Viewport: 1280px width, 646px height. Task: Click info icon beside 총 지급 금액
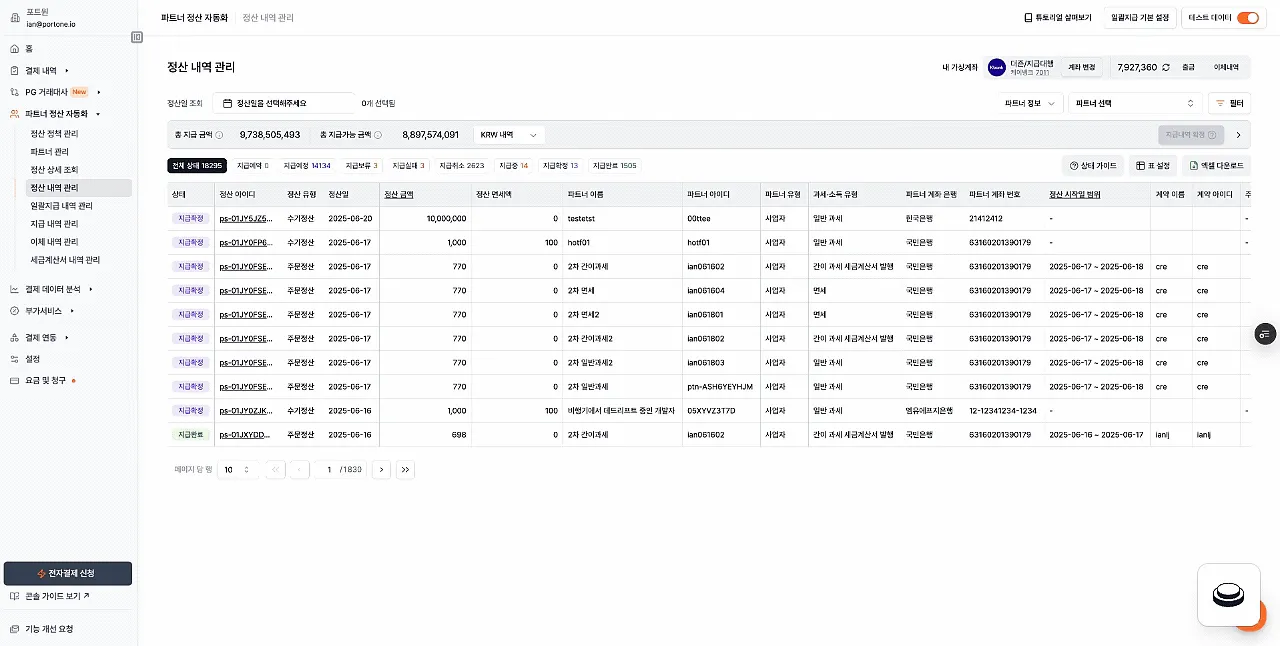219,135
